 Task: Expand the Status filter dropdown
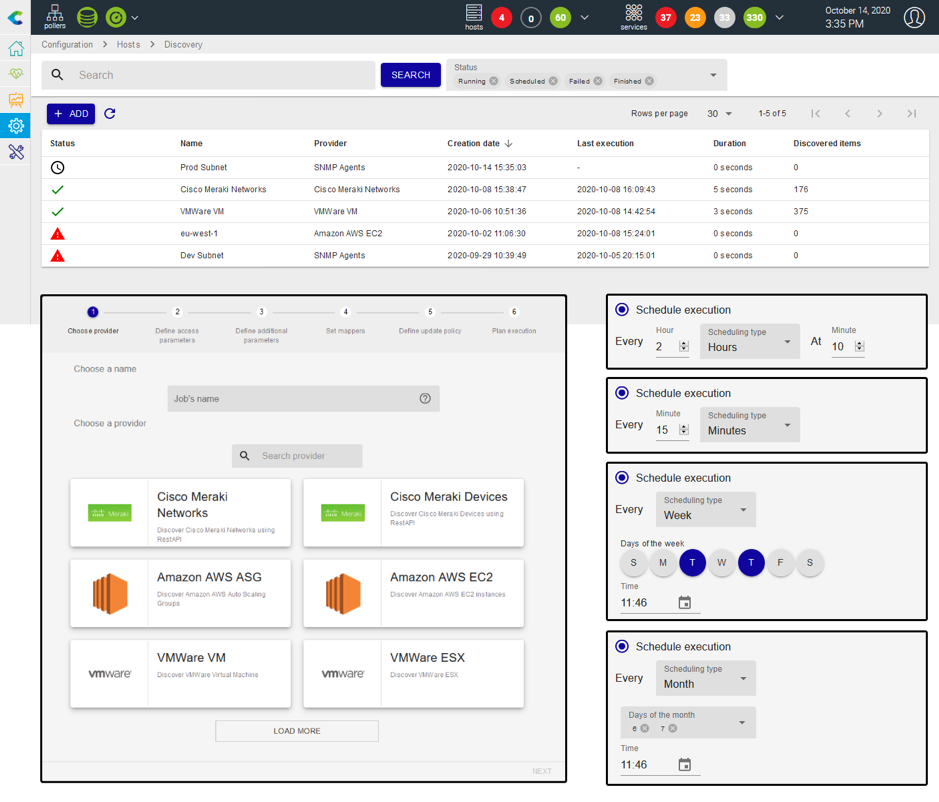(x=713, y=75)
